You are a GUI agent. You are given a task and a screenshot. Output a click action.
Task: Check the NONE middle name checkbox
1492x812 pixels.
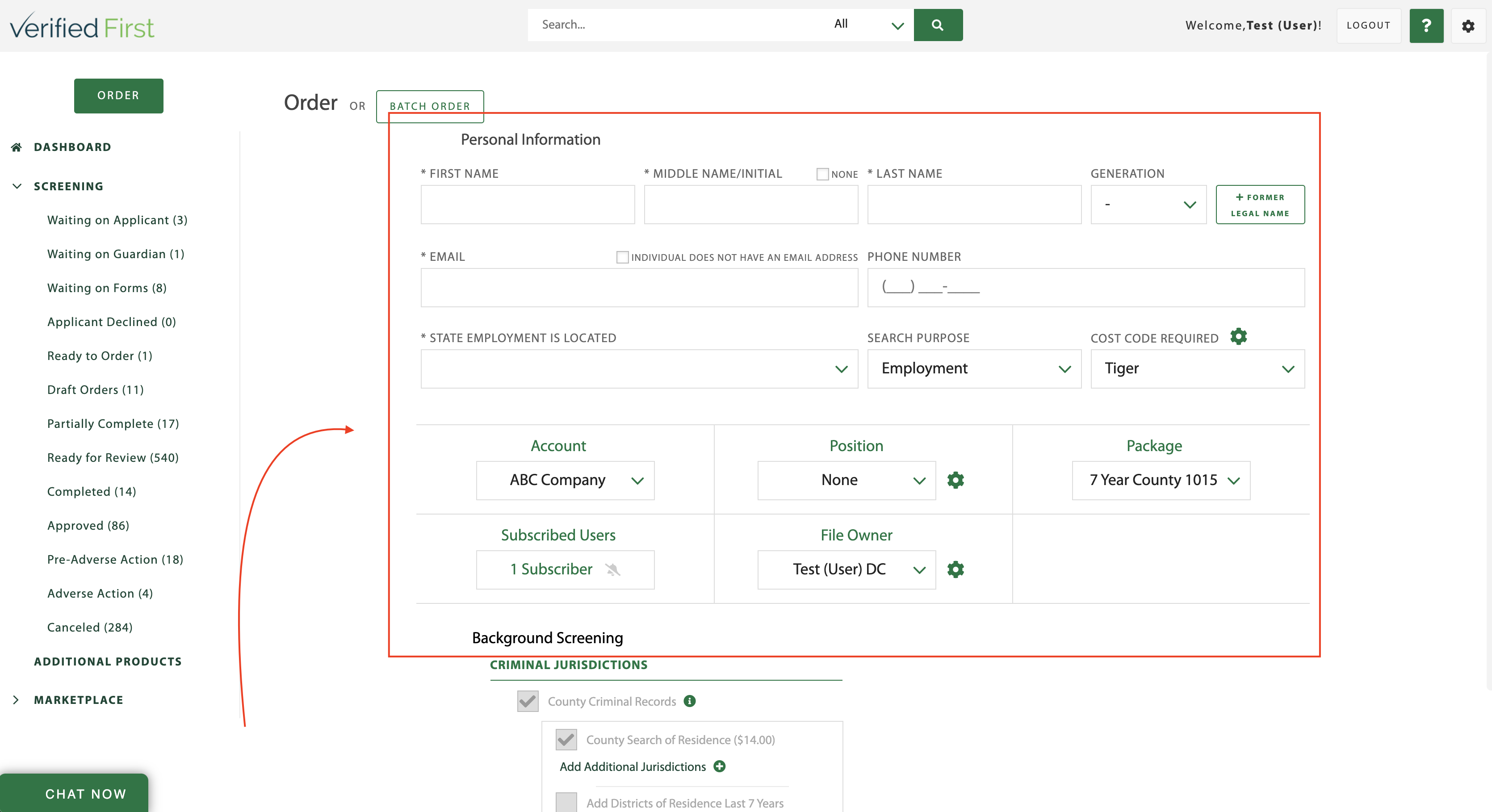tap(822, 174)
